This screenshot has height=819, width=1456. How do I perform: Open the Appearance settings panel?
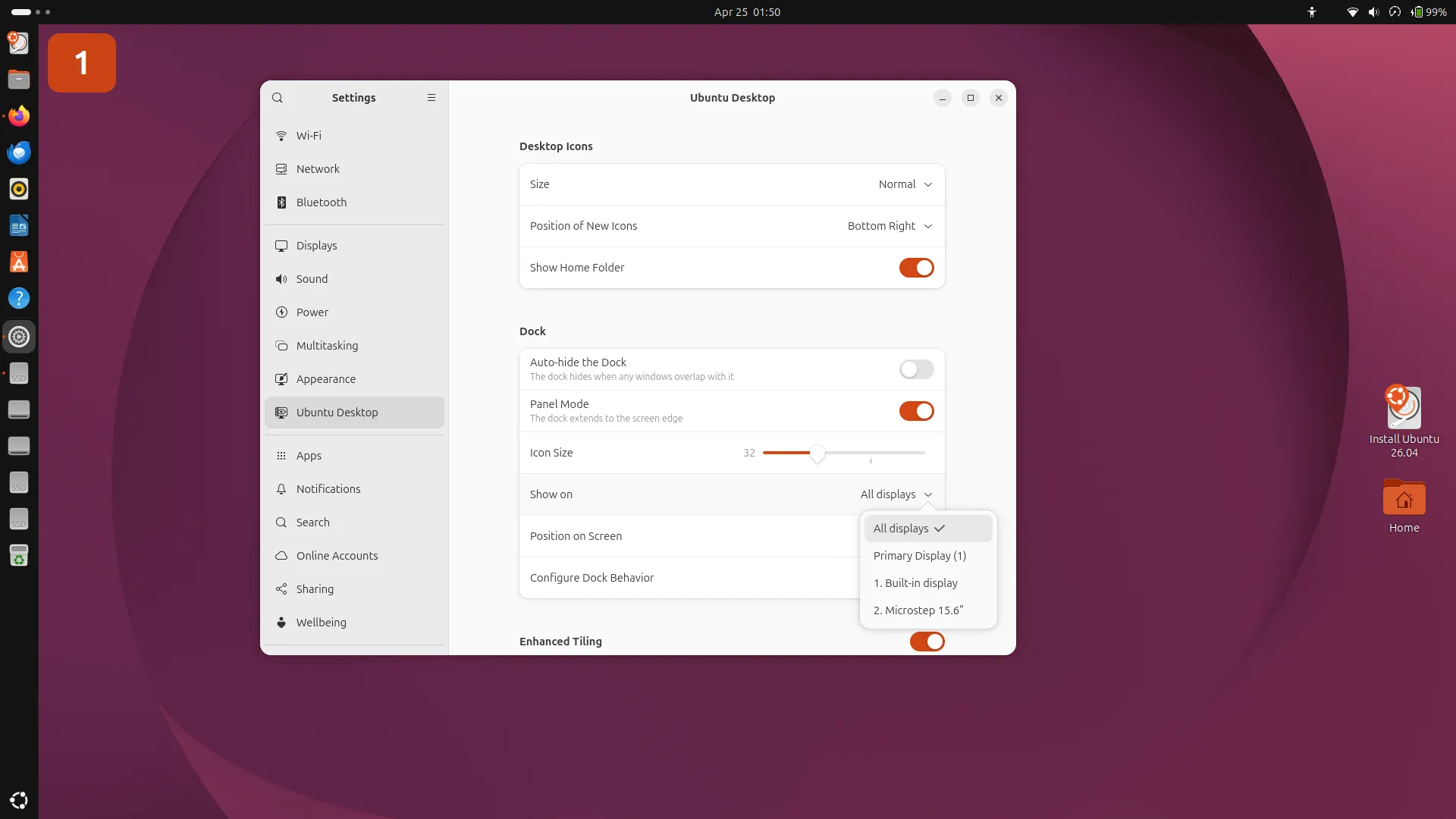click(326, 378)
